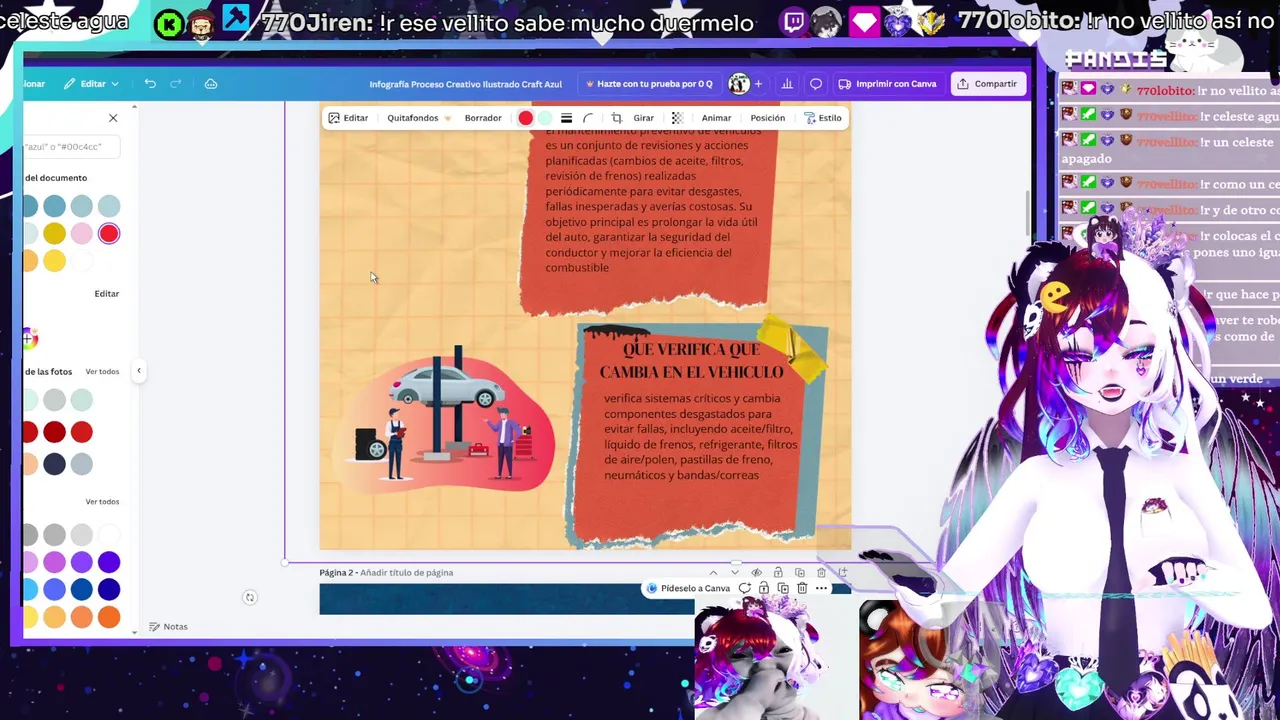
Task: Select the bright red photo color swatch
Action: [82, 432]
